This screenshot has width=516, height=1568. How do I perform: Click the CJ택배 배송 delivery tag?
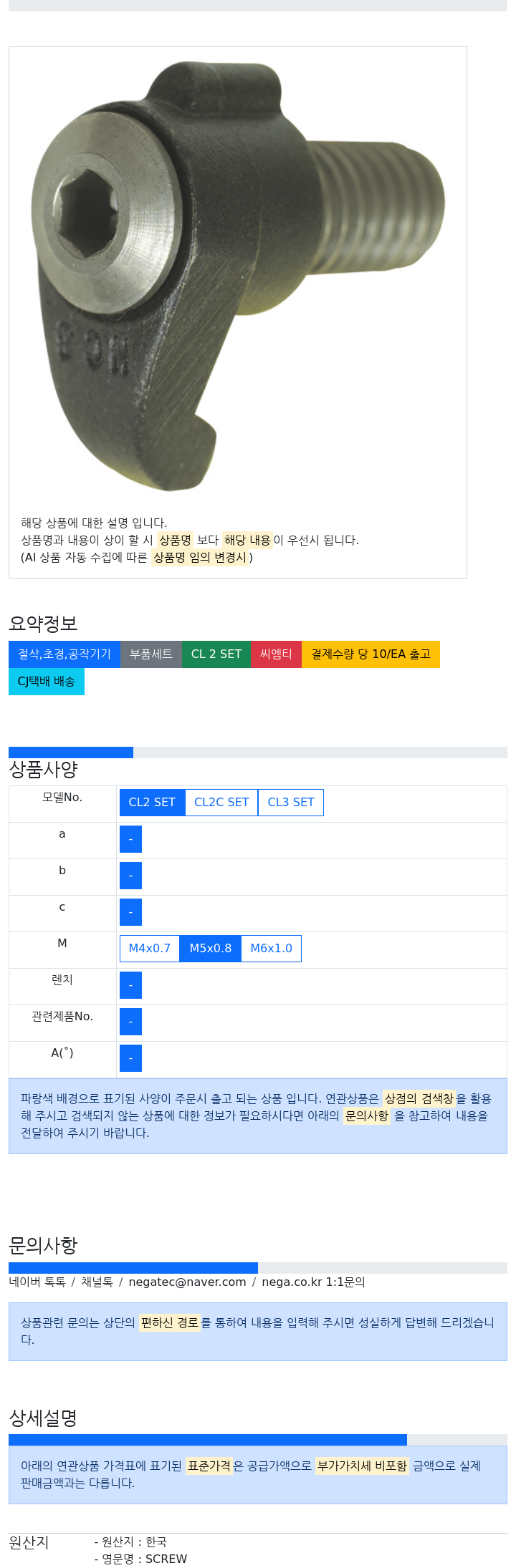point(47,681)
